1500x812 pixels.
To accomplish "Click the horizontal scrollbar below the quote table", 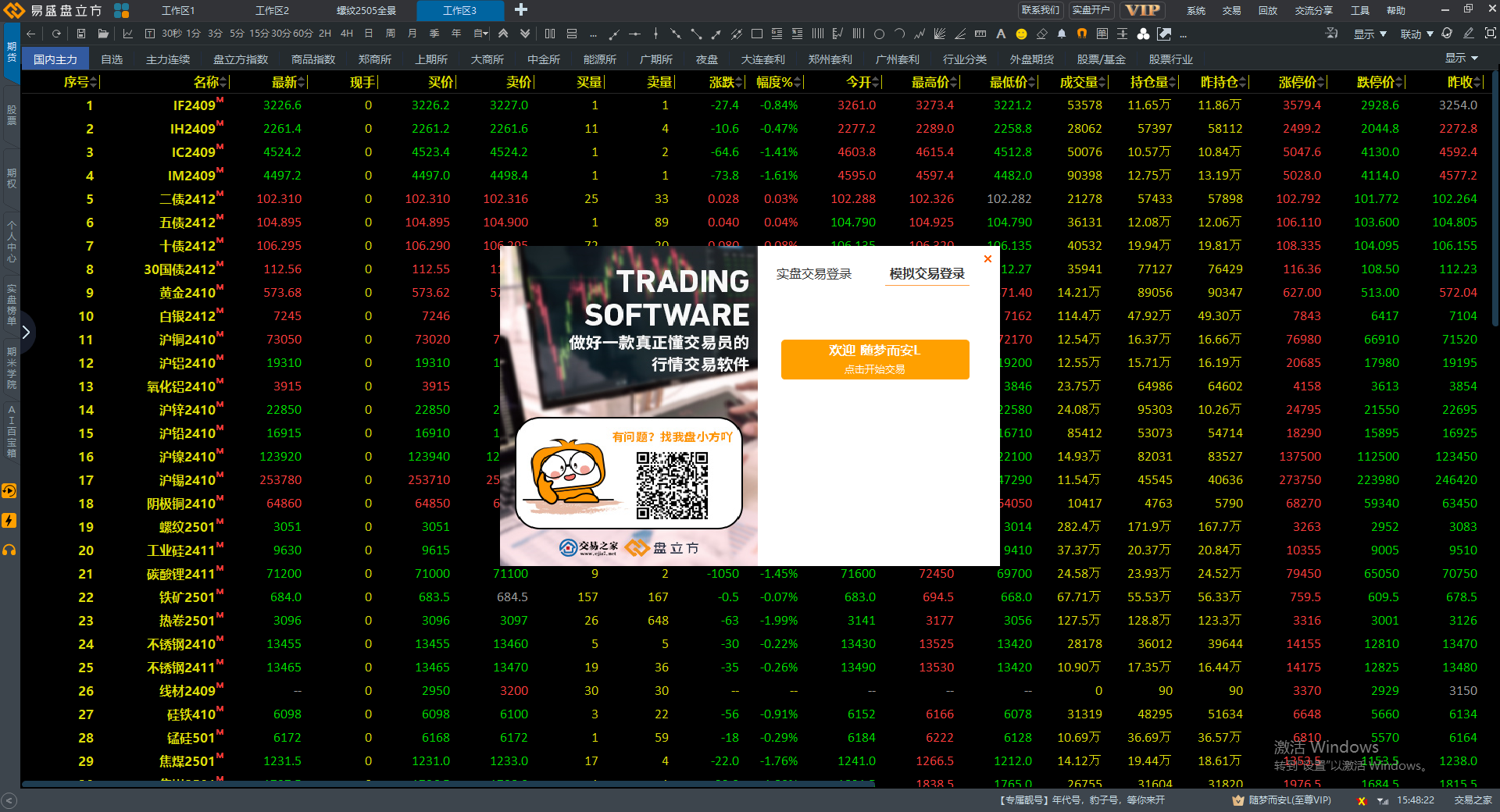I will [448, 783].
